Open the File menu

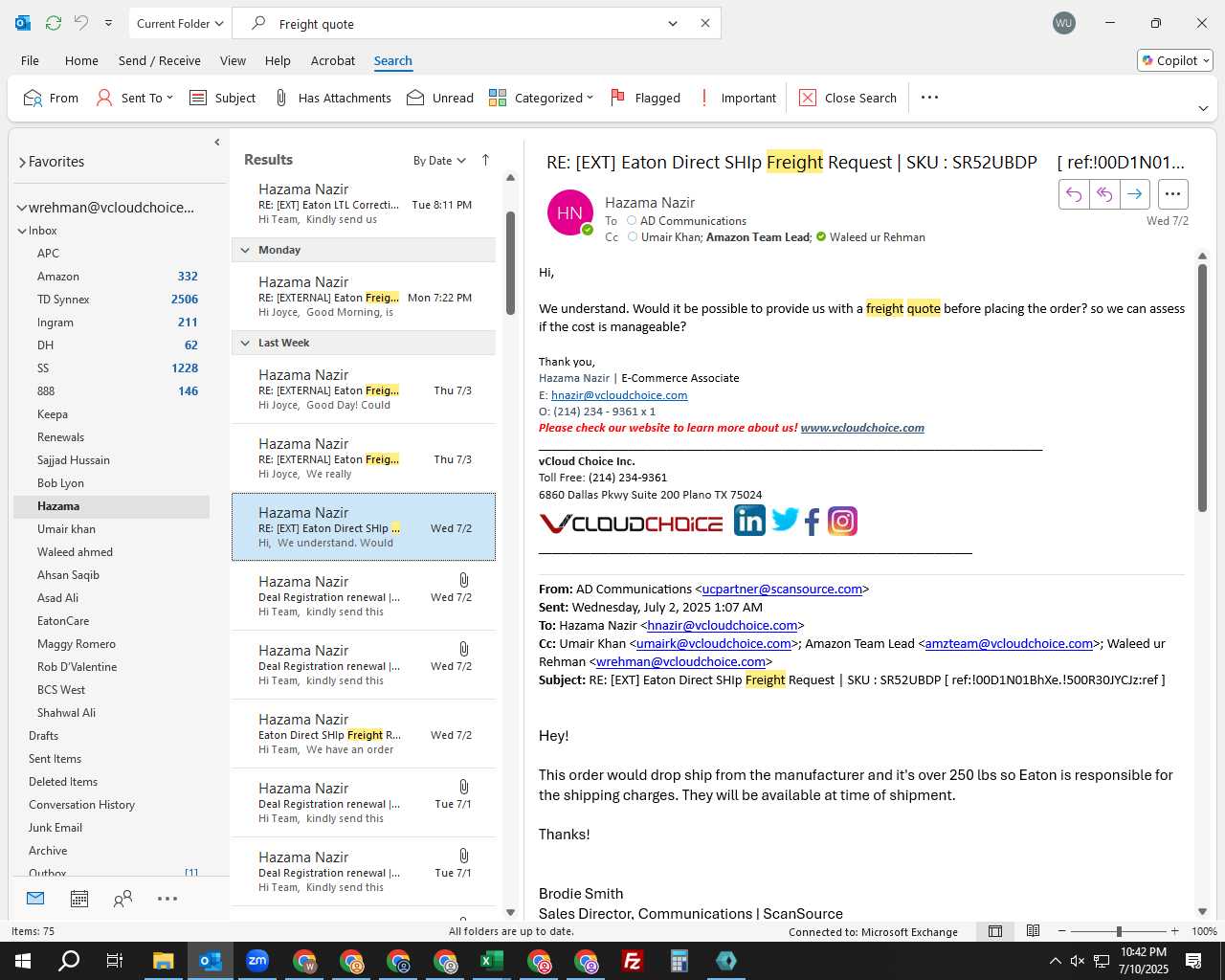pyautogui.click(x=31, y=60)
